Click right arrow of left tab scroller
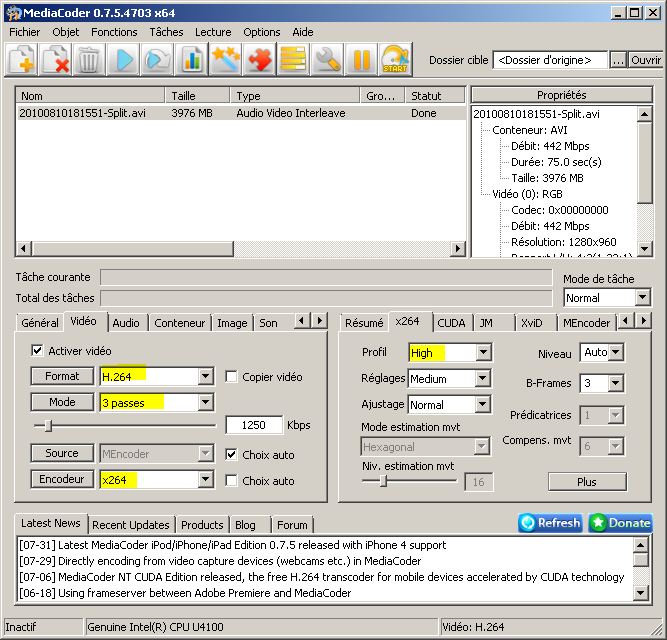 point(320,320)
